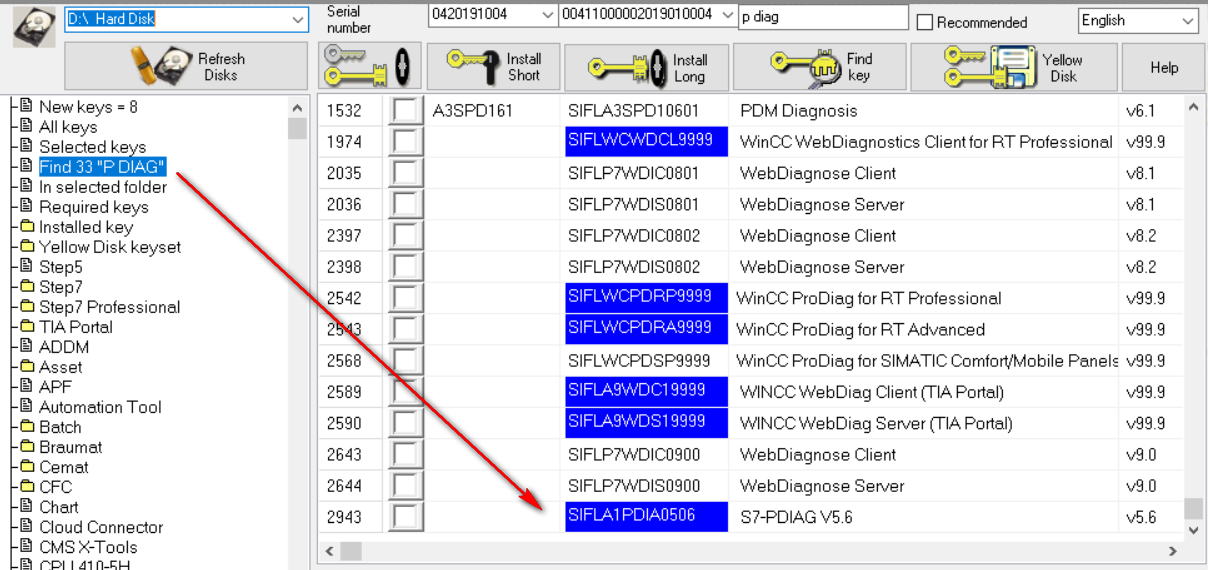Tick checkbox for row 2397
This screenshot has height=570, width=1208.
click(405, 236)
